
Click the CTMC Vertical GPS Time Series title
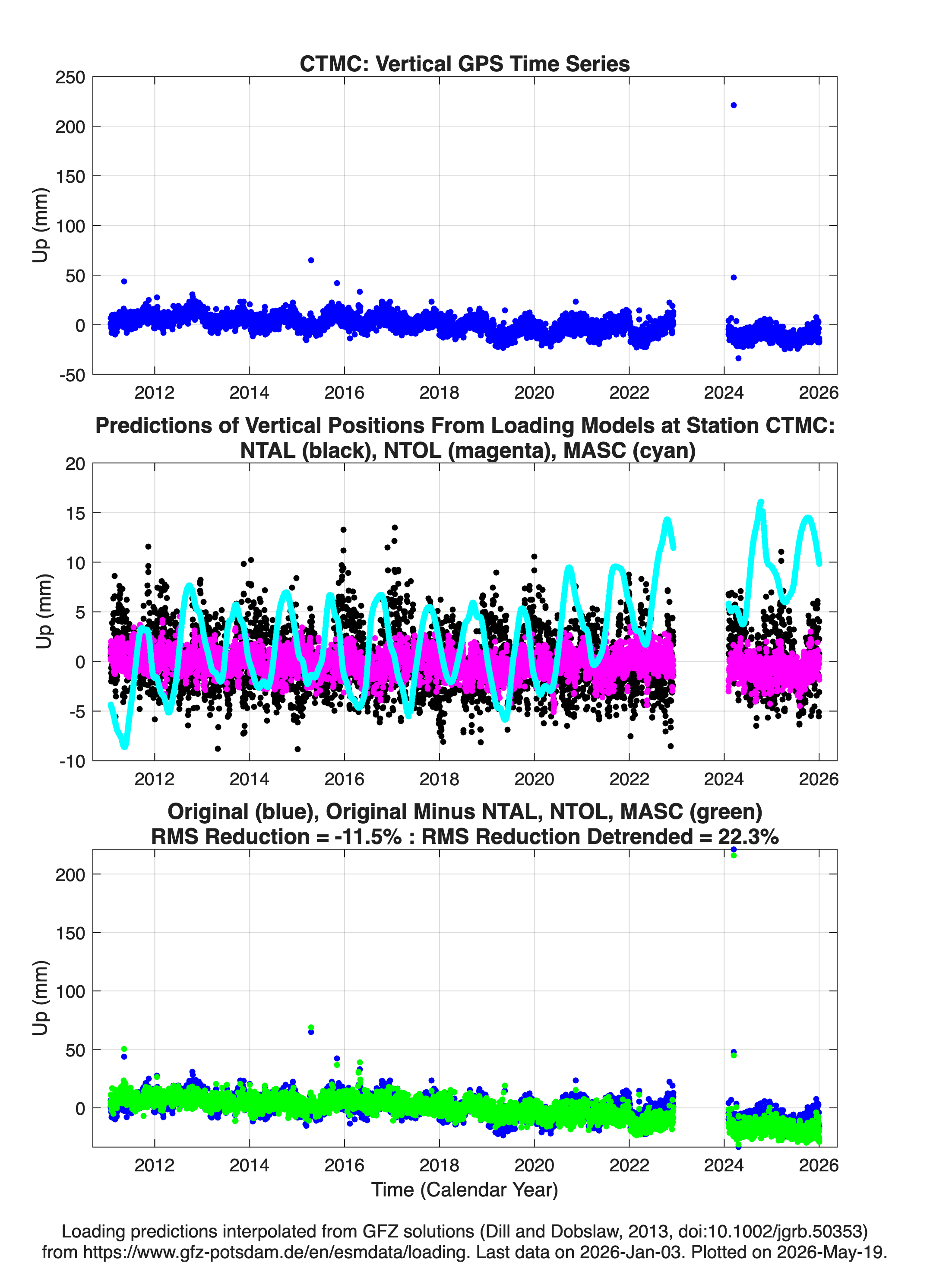tap(465, 63)
